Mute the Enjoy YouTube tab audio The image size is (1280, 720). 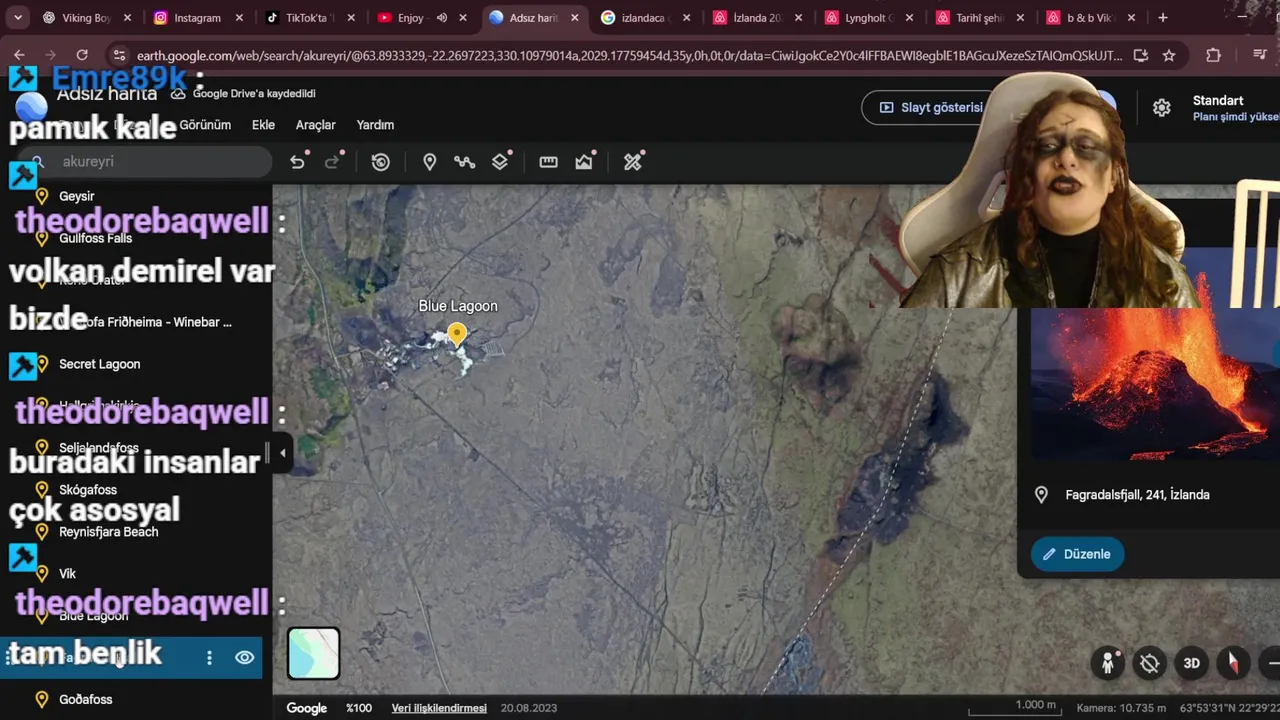coord(441,18)
